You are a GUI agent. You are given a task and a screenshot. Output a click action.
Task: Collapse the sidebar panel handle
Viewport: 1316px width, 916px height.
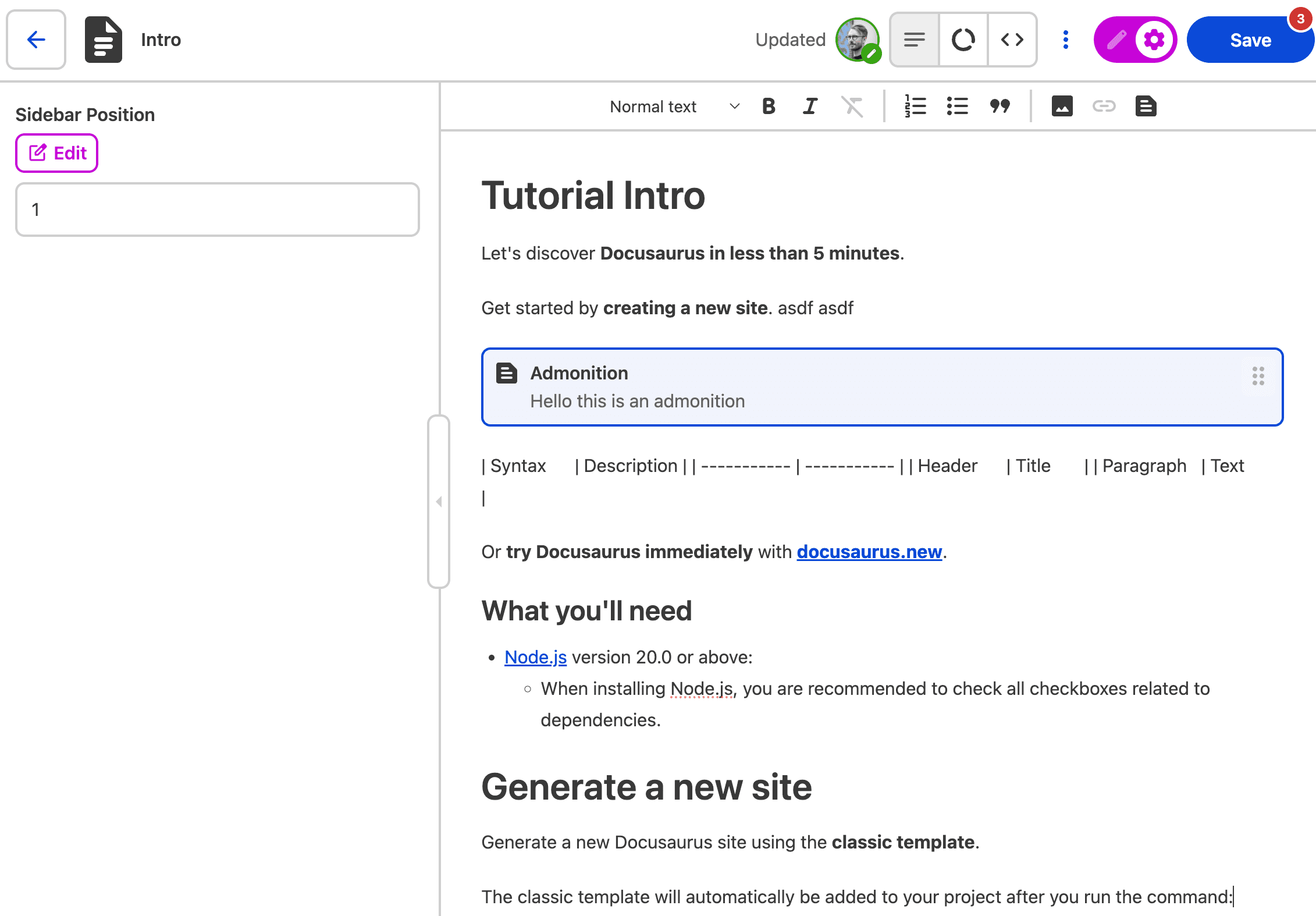click(439, 502)
